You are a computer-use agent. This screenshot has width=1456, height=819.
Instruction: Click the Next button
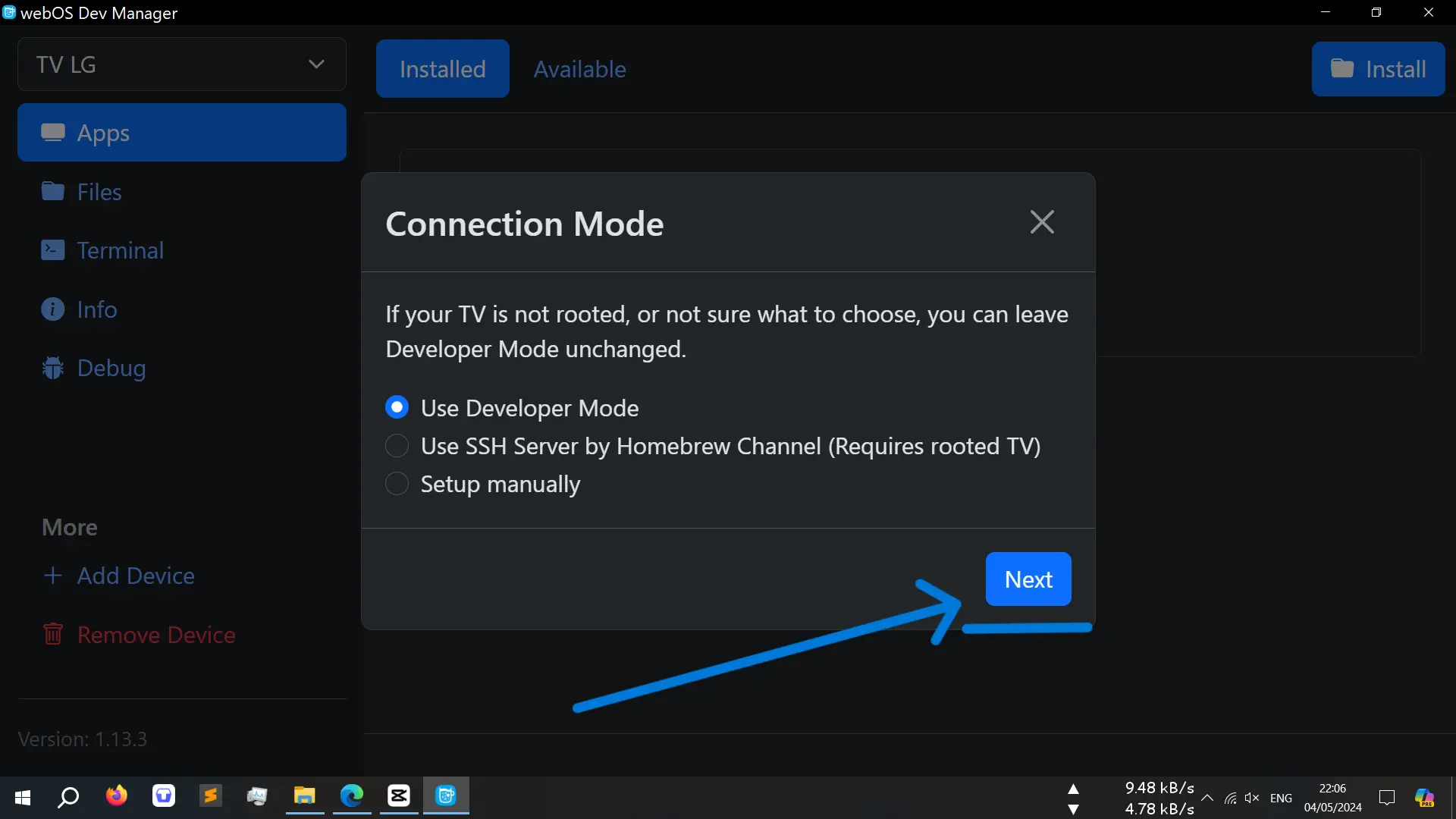click(1028, 579)
